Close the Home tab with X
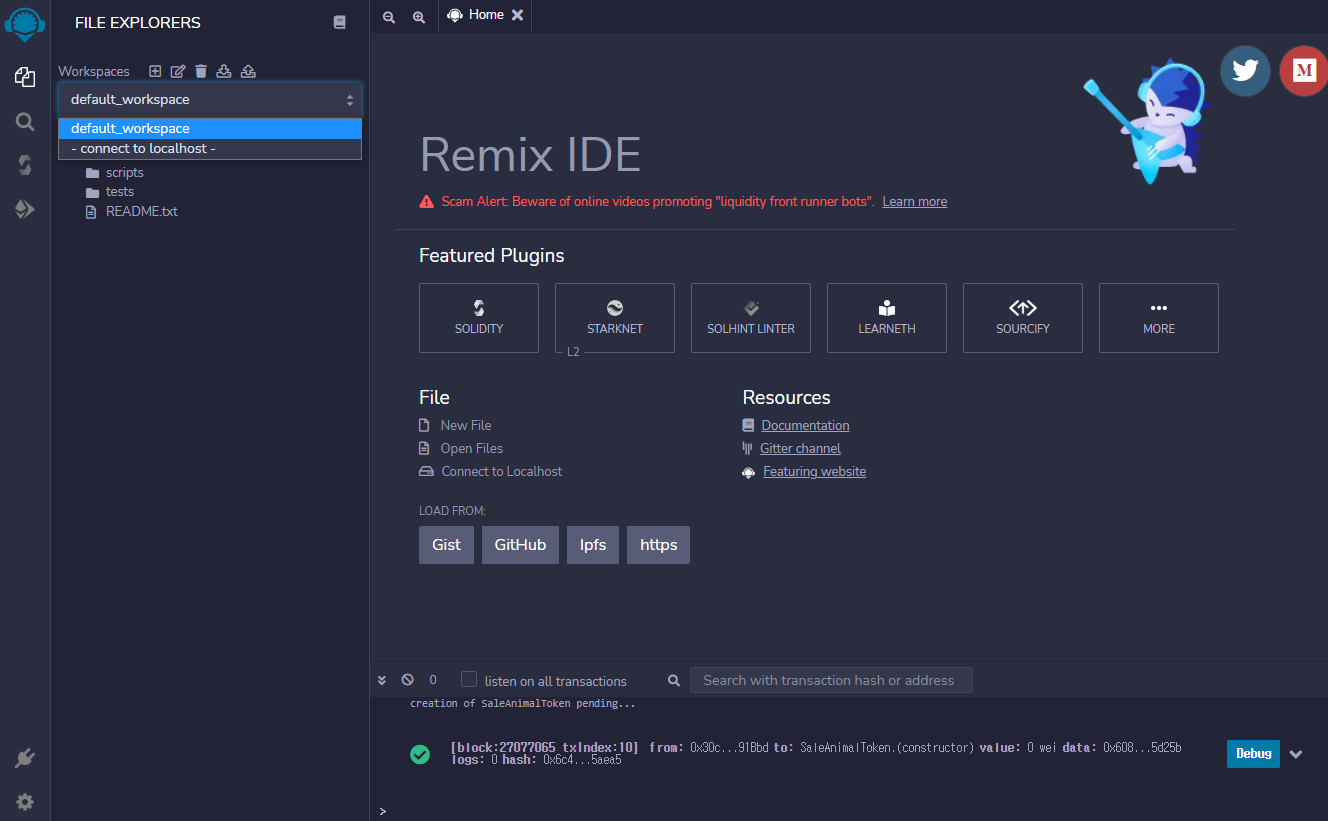 pyautogui.click(x=517, y=15)
